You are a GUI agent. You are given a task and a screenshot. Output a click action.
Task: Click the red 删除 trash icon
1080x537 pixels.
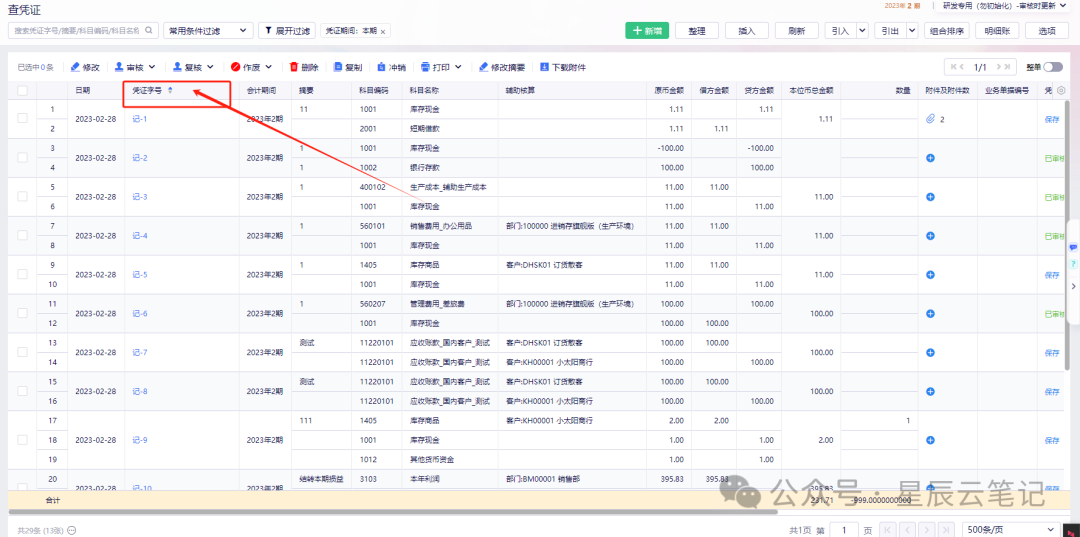tap(294, 67)
